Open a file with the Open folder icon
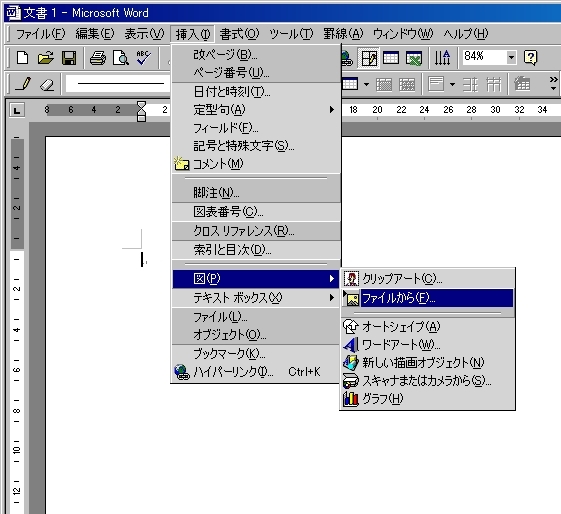This screenshot has height=514, width=561. pos(45,58)
